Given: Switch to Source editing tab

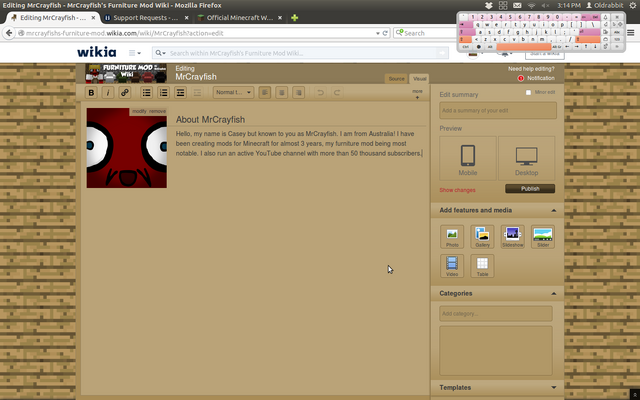Looking at the screenshot, I should (x=396, y=79).
